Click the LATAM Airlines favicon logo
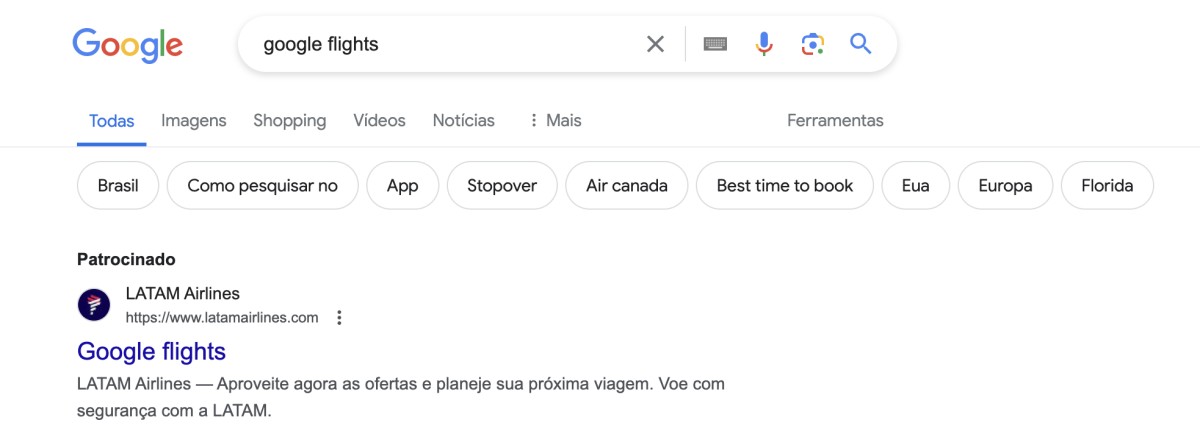Image resolution: width=1200 pixels, height=445 pixels. point(94,305)
